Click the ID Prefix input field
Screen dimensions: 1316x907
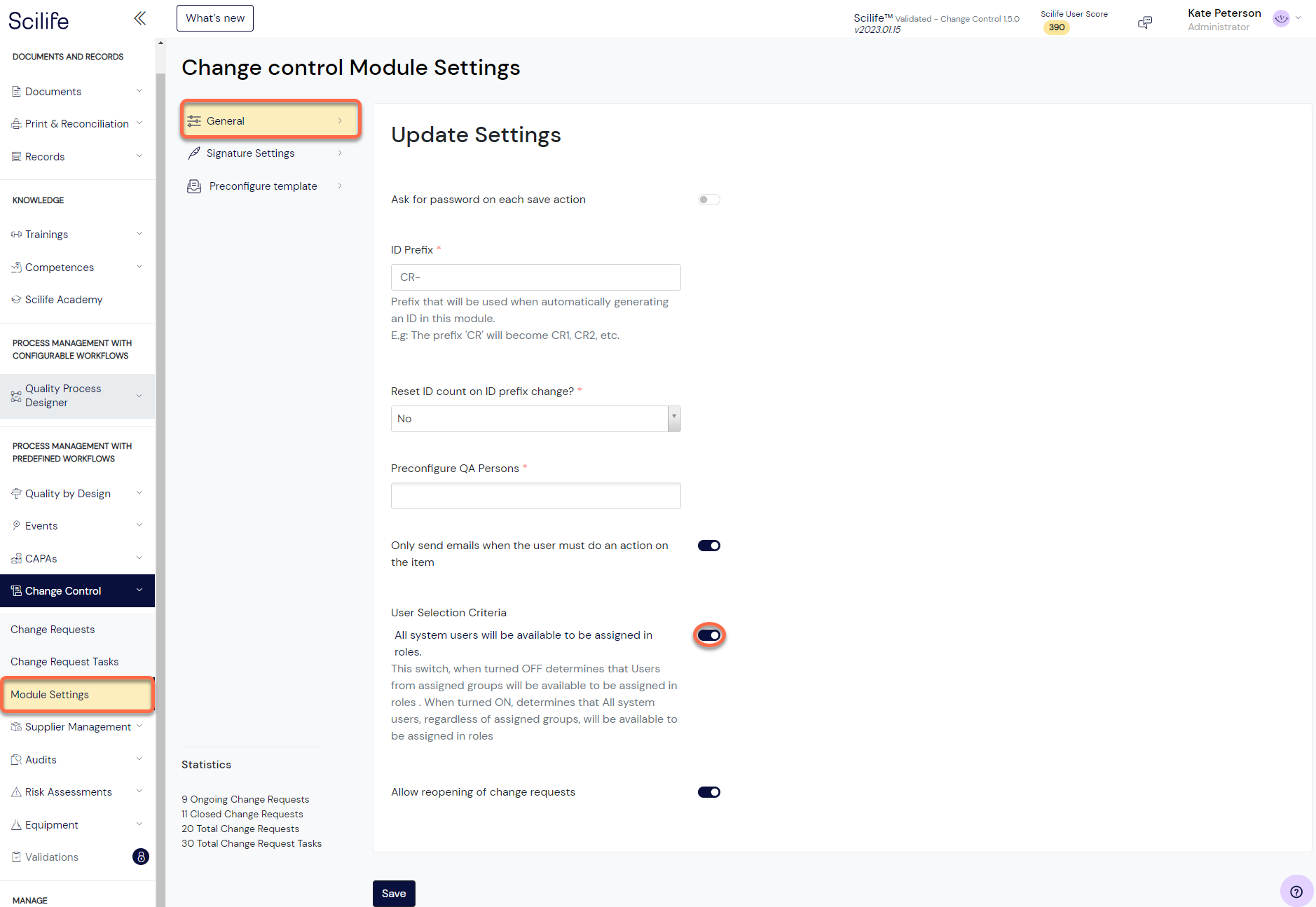tap(535, 277)
